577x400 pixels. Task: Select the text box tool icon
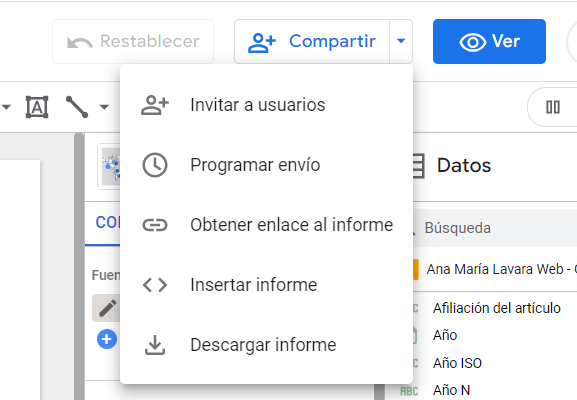(x=37, y=107)
